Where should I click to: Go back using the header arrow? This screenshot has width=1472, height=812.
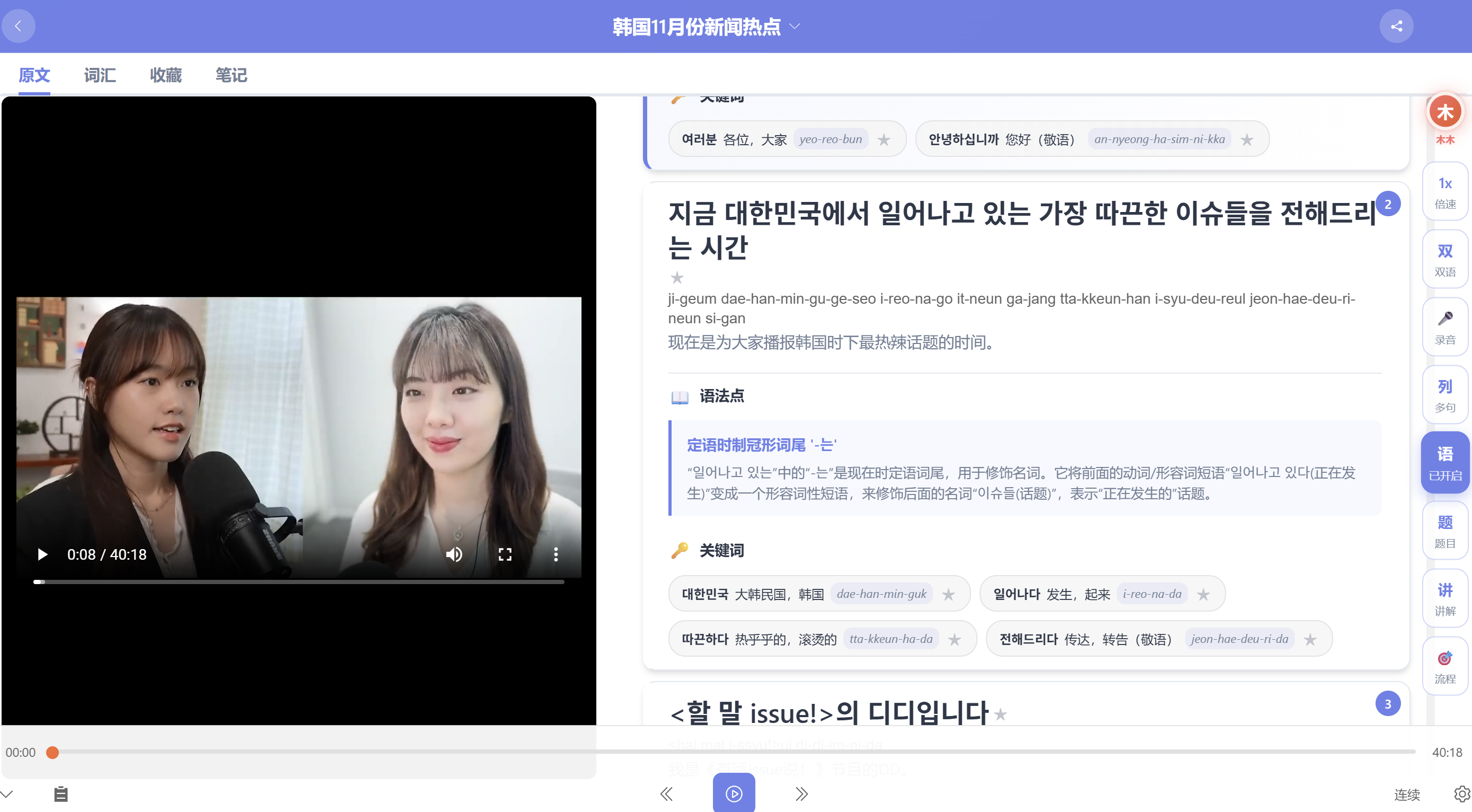click(18, 27)
